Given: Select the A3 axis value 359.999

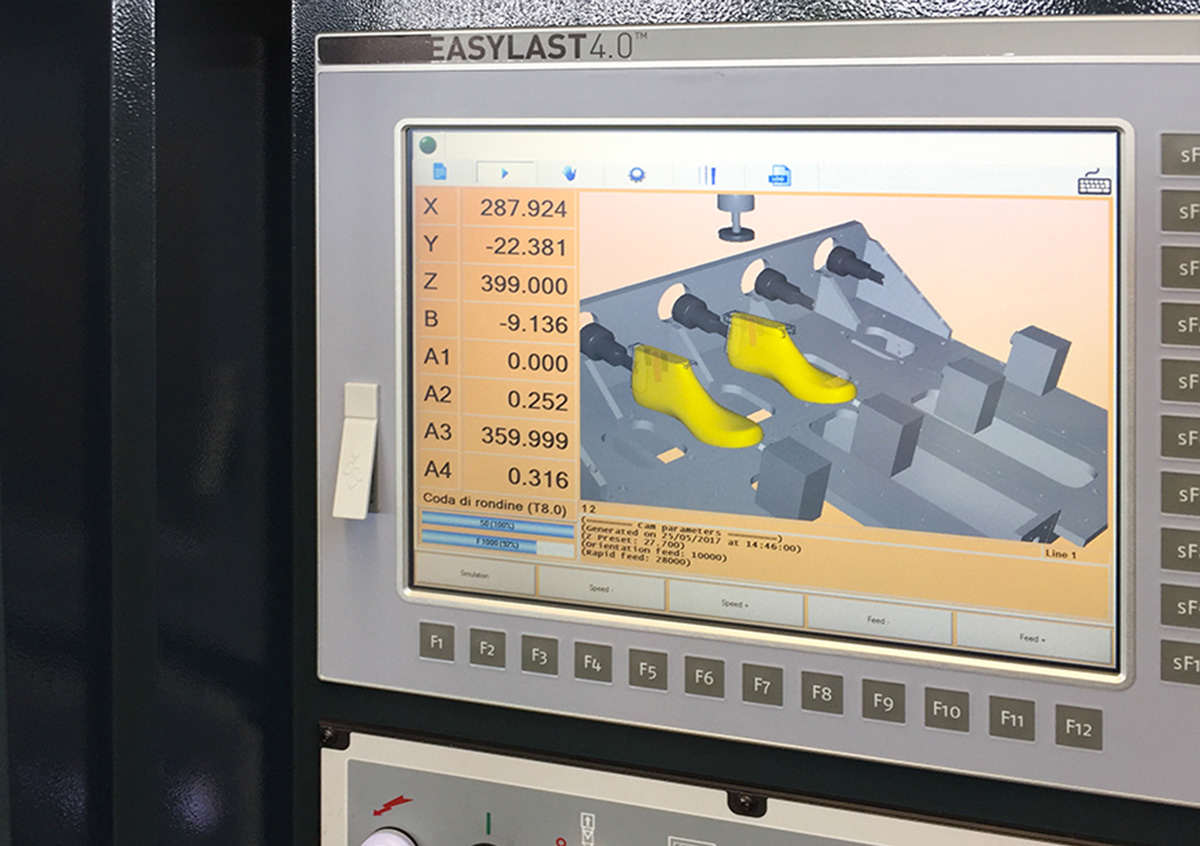Looking at the screenshot, I should [523, 437].
